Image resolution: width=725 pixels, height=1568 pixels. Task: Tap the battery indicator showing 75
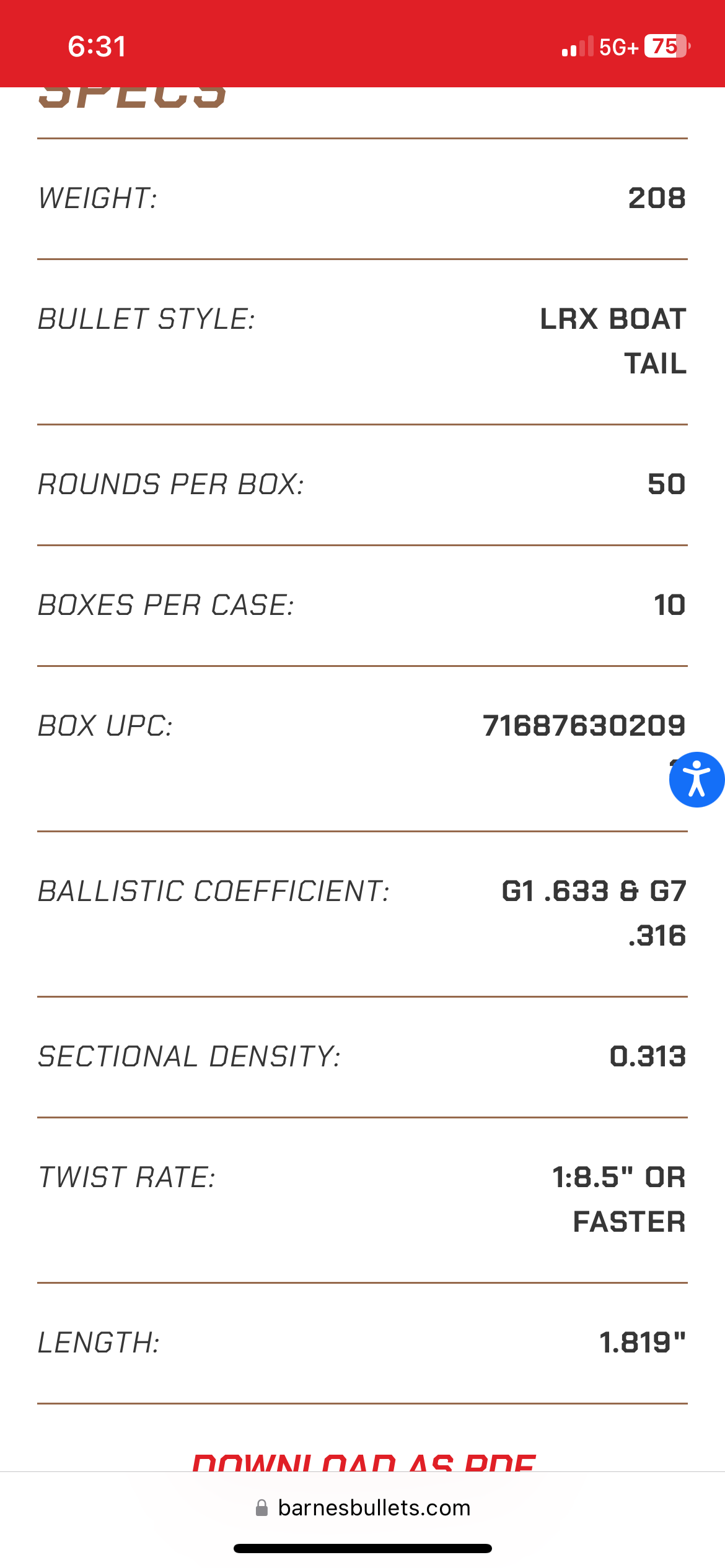(x=667, y=46)
